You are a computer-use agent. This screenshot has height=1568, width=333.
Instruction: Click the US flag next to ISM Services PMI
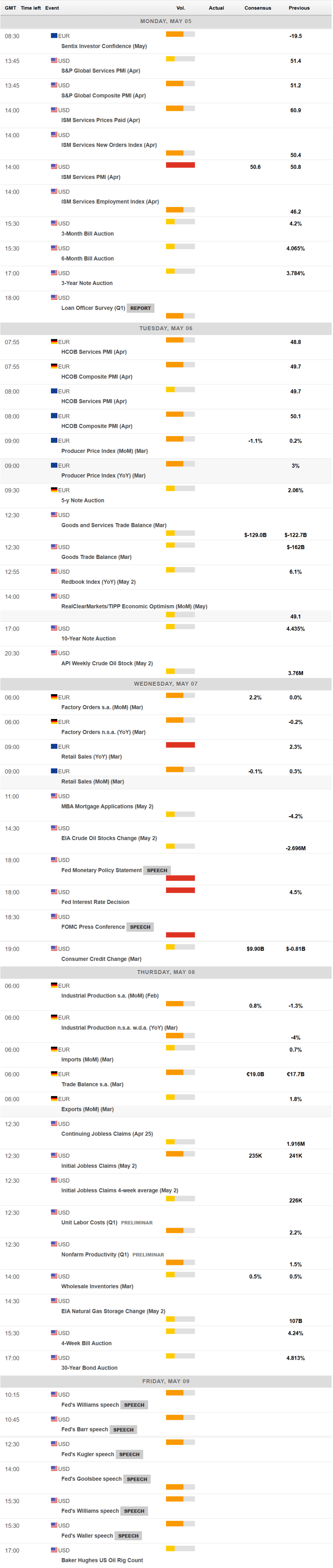[53, 167]
